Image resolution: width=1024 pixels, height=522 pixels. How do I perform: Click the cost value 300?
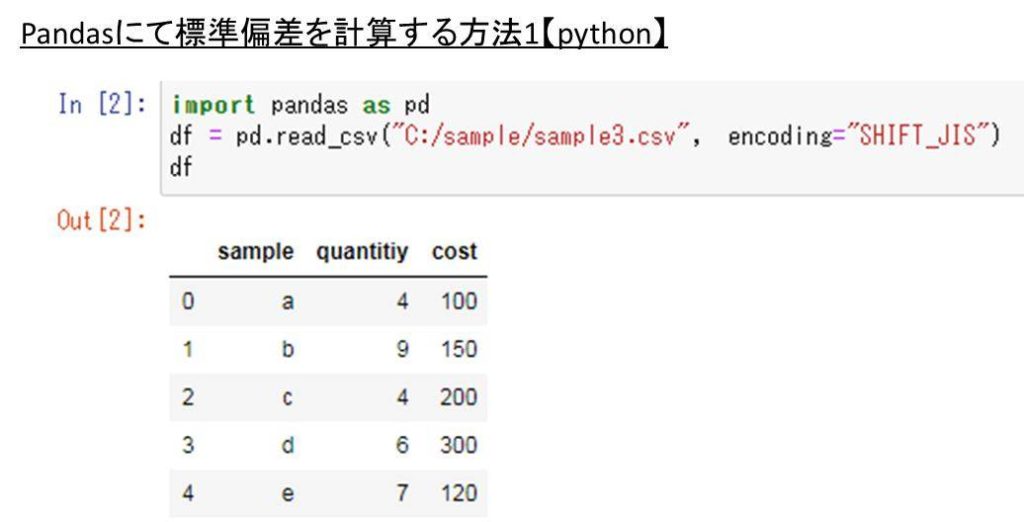[458, 445]
